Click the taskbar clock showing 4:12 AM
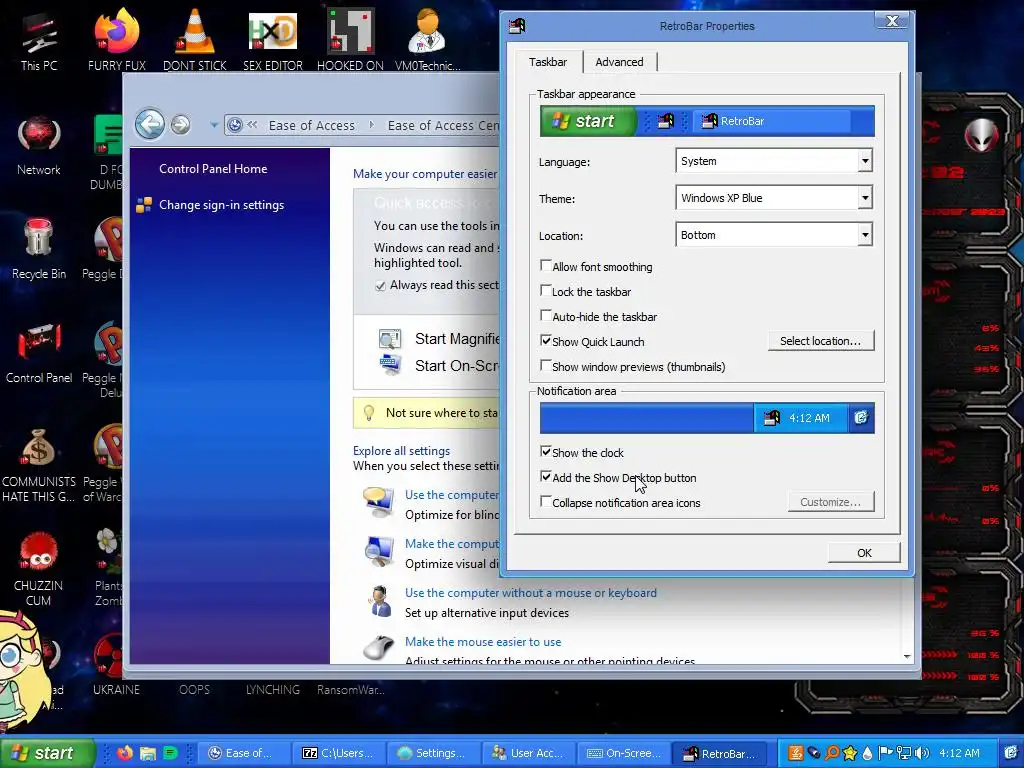Screen dimensions: 1024x768 click(x=959, y=753)
